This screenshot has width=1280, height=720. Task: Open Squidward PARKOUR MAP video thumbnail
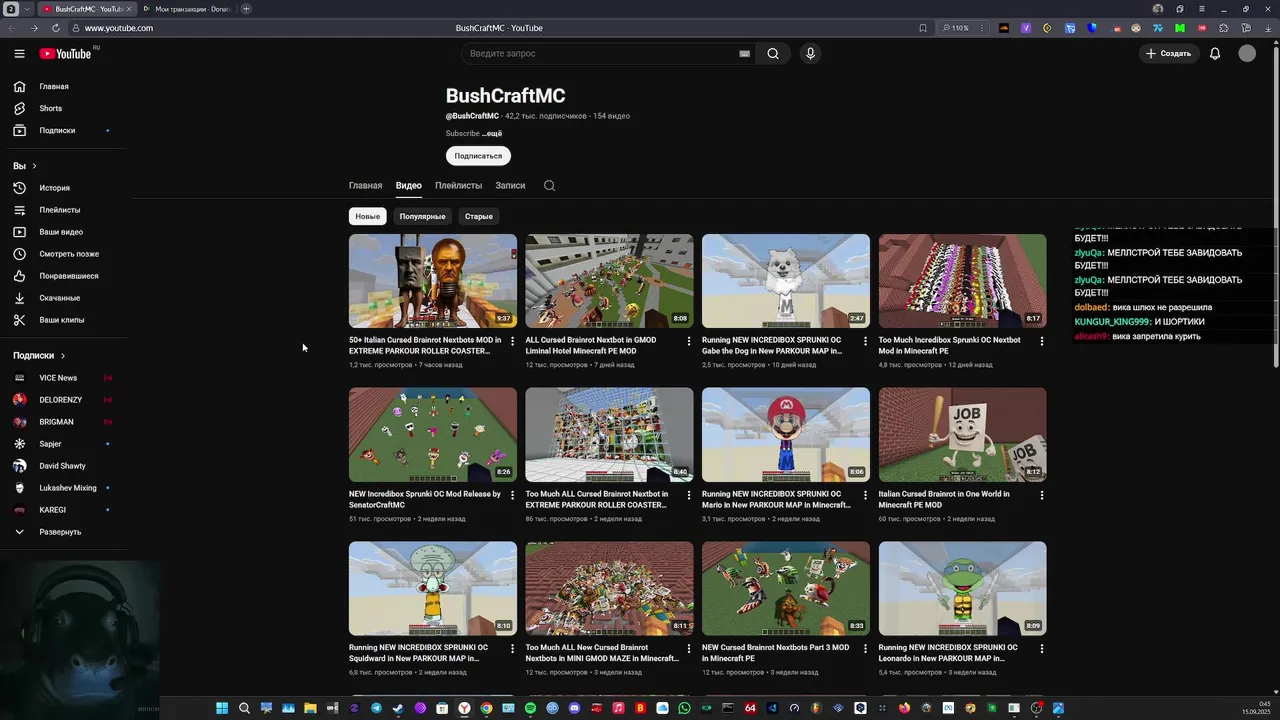click(433, 589)
